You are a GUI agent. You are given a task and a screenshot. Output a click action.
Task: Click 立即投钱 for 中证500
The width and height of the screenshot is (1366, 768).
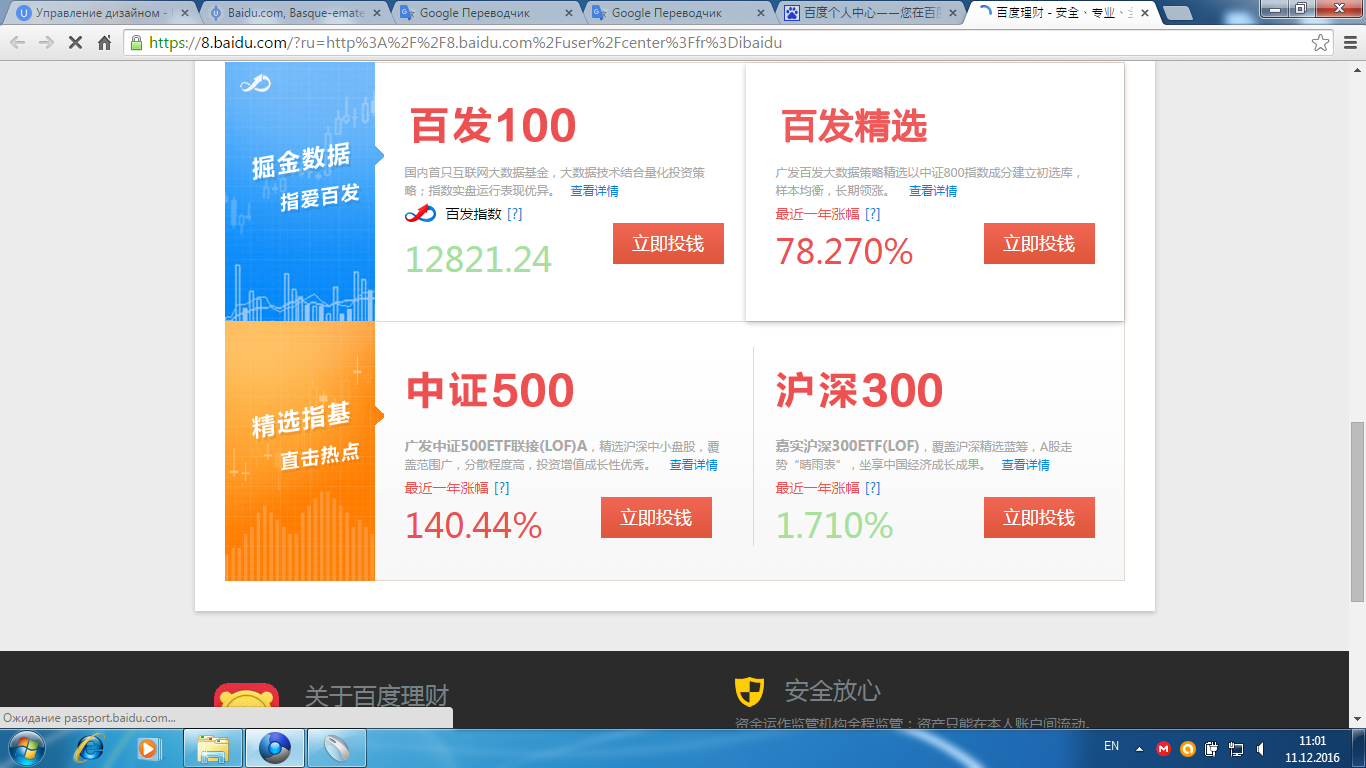(656, 517)
